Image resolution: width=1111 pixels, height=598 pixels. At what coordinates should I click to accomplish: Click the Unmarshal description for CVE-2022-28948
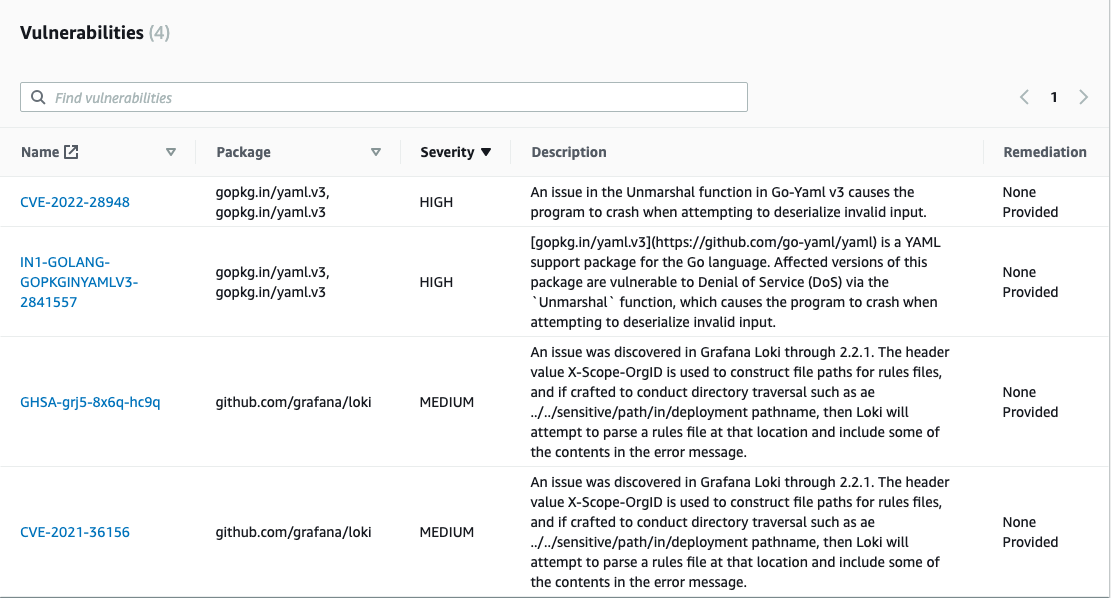coord(728,202)
